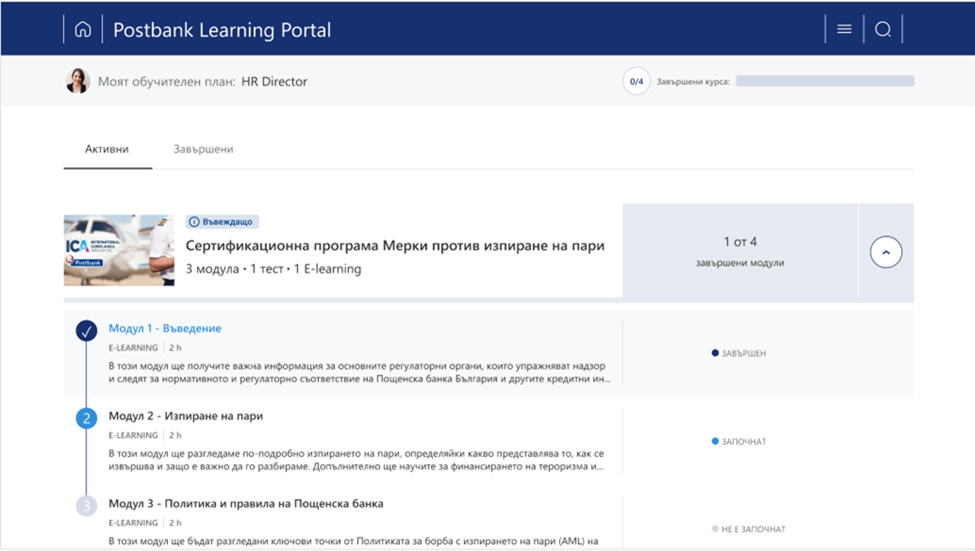Click the 0/4 completed courses counter
The image size is (975, 551).
click(x=636, y=81)
